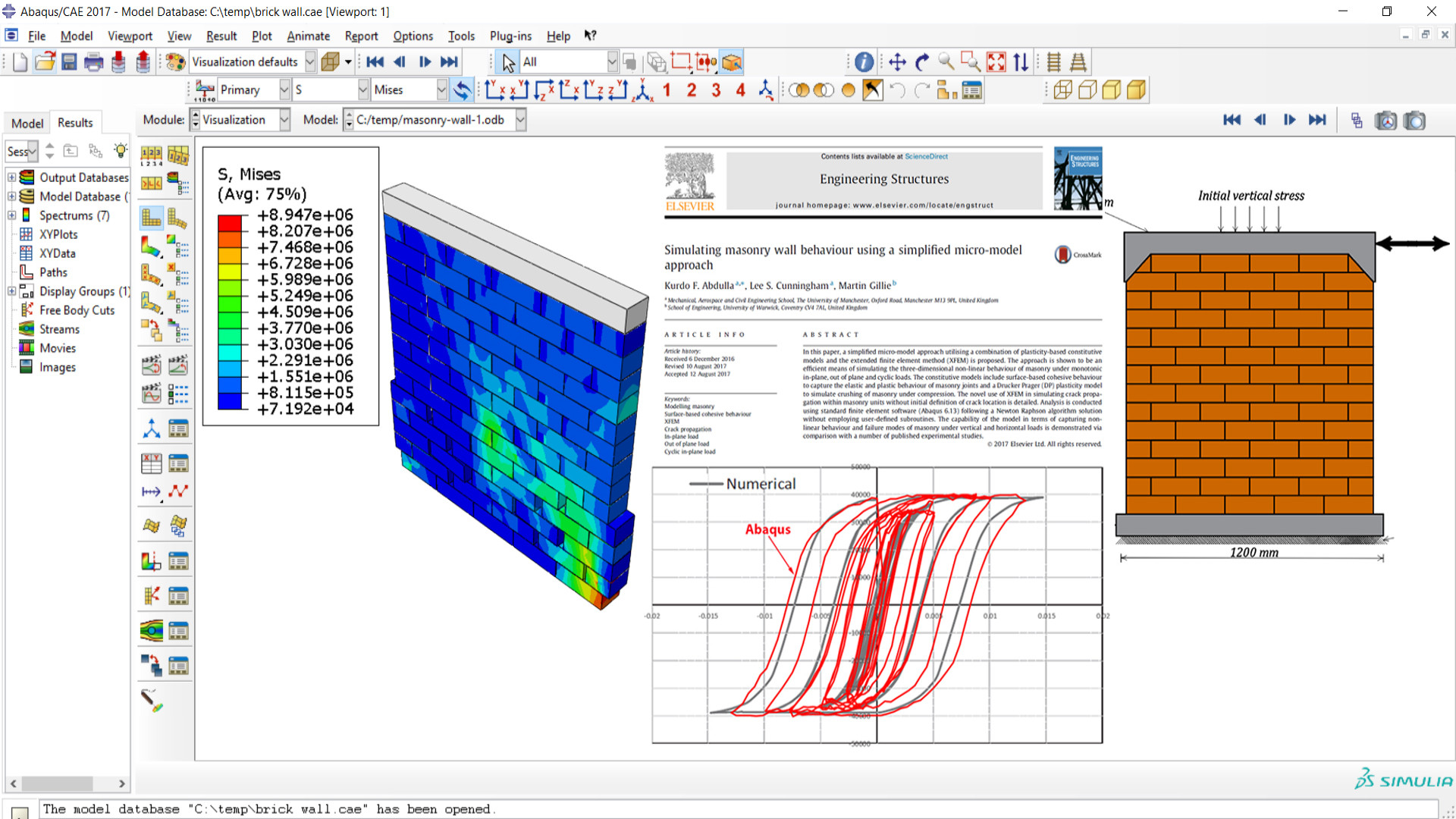Expand the Display Groups tree node
Viewport: 1456px width, 819px height.
pos(11,291)
